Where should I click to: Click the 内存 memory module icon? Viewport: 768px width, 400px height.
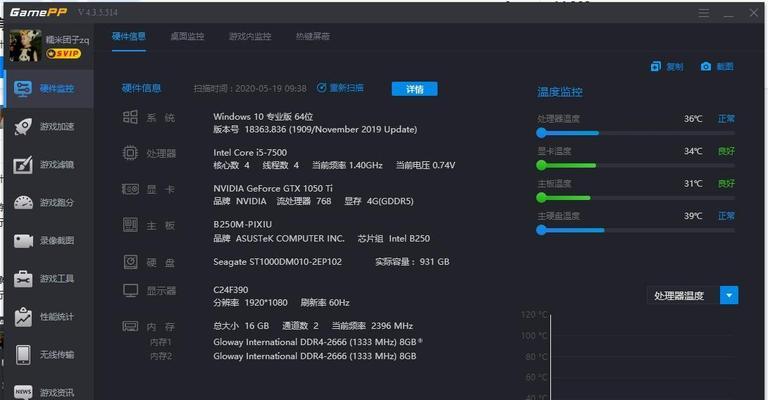[x=130, y=326]
